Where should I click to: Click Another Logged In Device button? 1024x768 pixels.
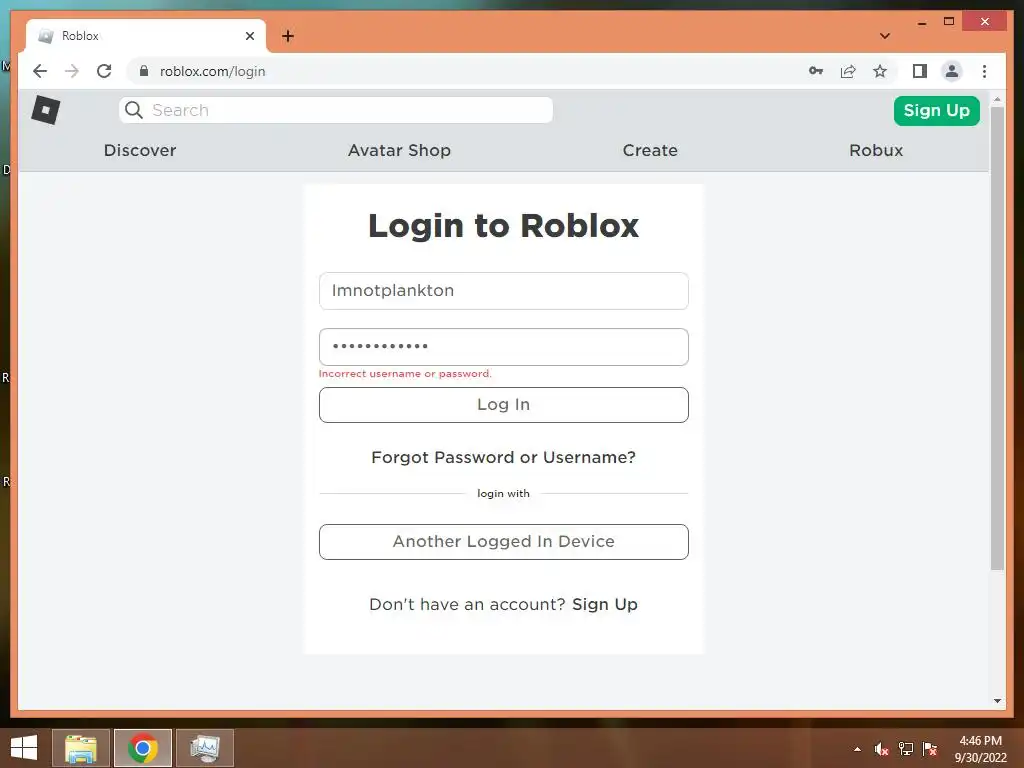[x=504, y=541]
